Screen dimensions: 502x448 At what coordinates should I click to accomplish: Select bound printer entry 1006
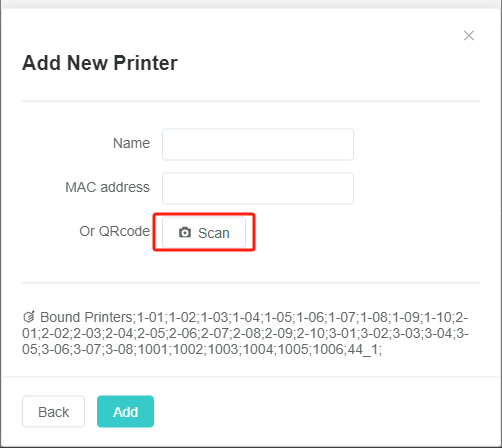[x=327, y=349]
